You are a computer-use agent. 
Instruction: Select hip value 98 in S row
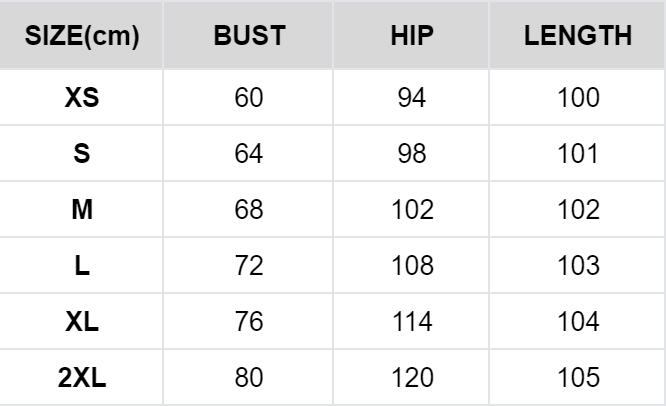[411, 155]
